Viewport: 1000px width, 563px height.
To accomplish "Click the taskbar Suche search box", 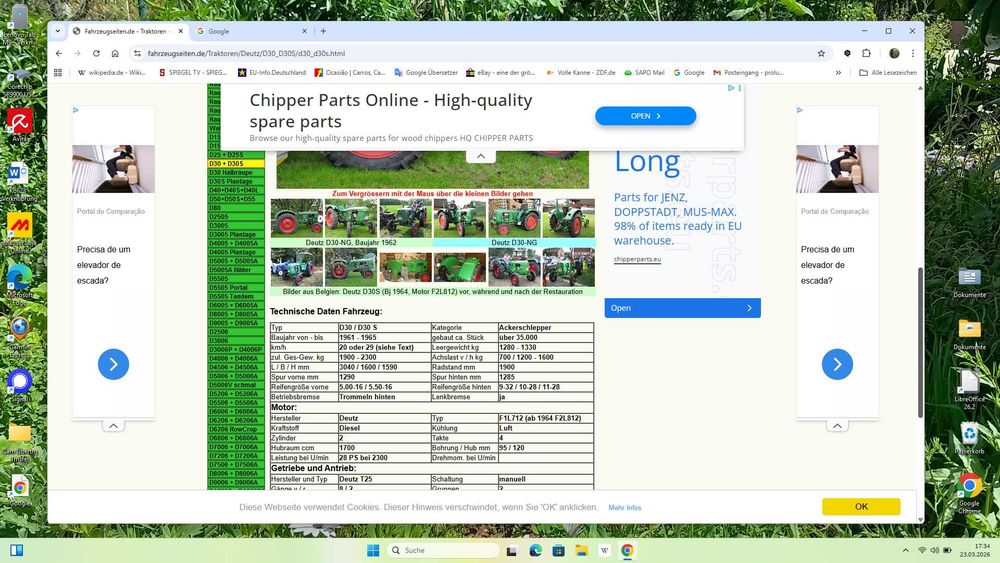I will 444,550.
